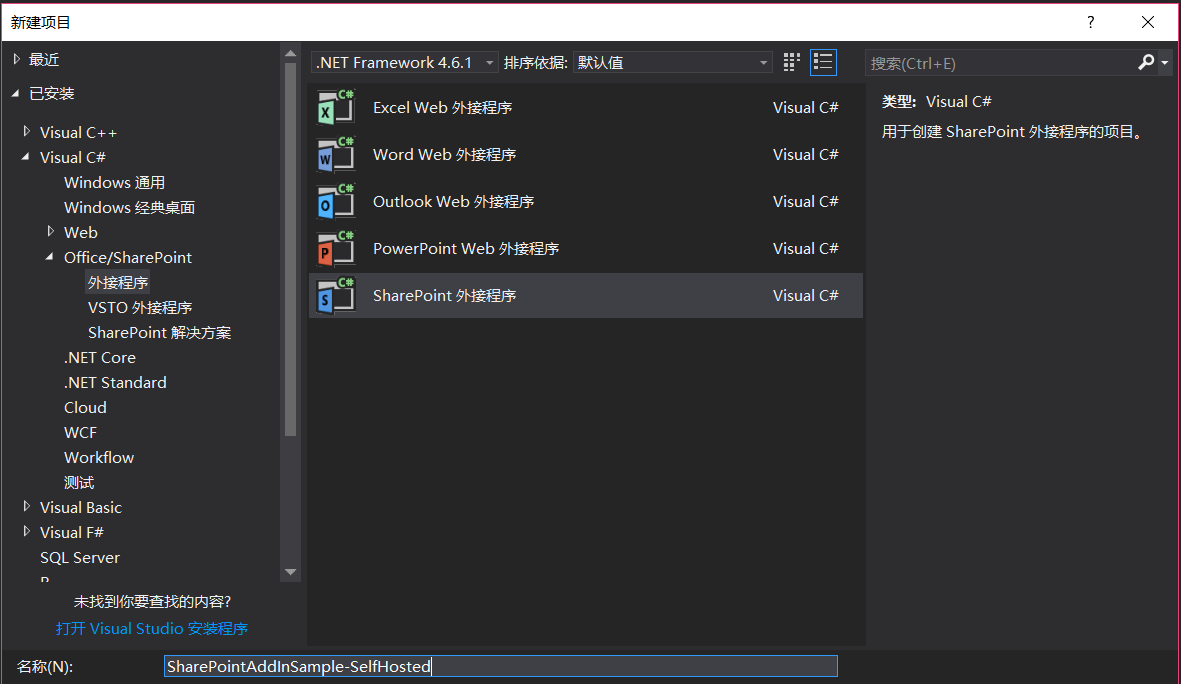
Task: Select the Excel Web 外接程序 template icon
Action: pos(334,107)
